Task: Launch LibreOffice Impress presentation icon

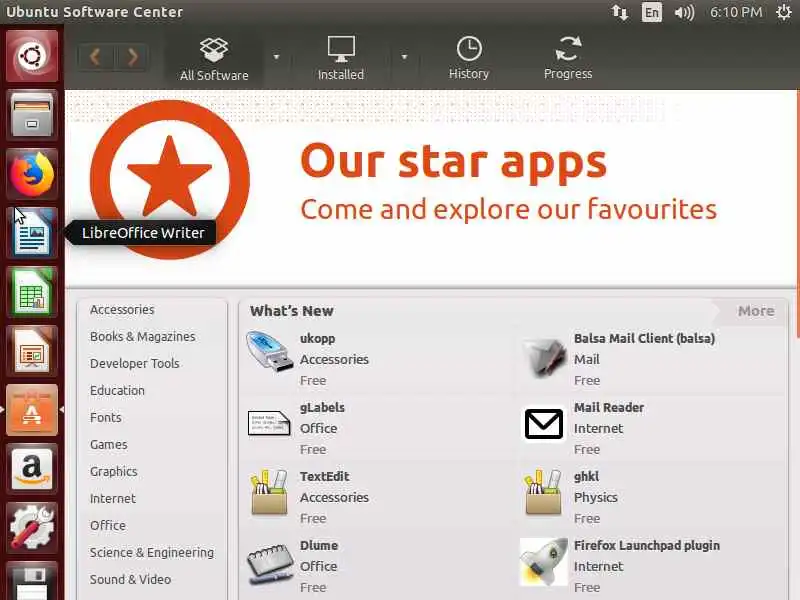Action: (32, 351)
